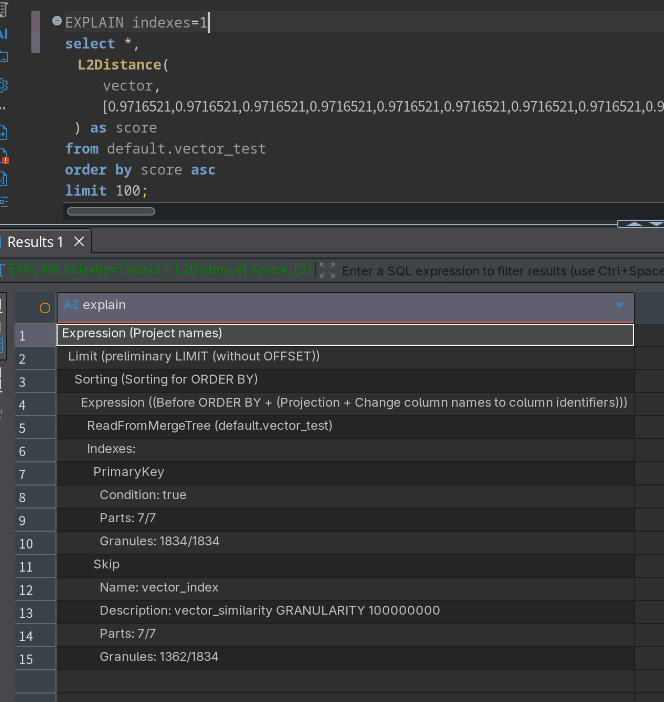664x702 pixels.
Task: Close the Results 1 tab
Action: click(x=80, y=242)
